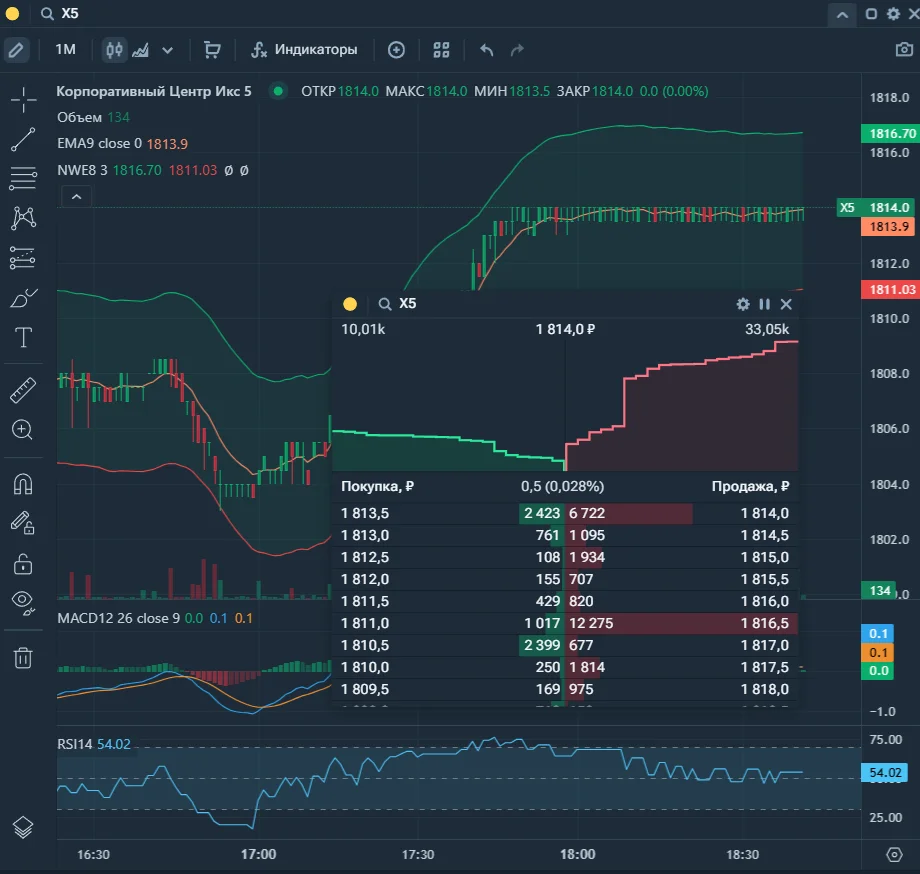Image resolution: width=920 pixels, height=874 pixels.
Task: Select the pattern drawing tool
Action: pos(23,218)
